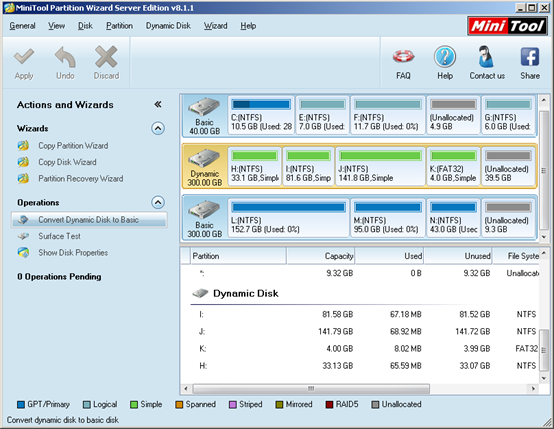Viewport: 554px width, 429px height.
Task: Open the Help menu
Action: click(x=248, y=26)
